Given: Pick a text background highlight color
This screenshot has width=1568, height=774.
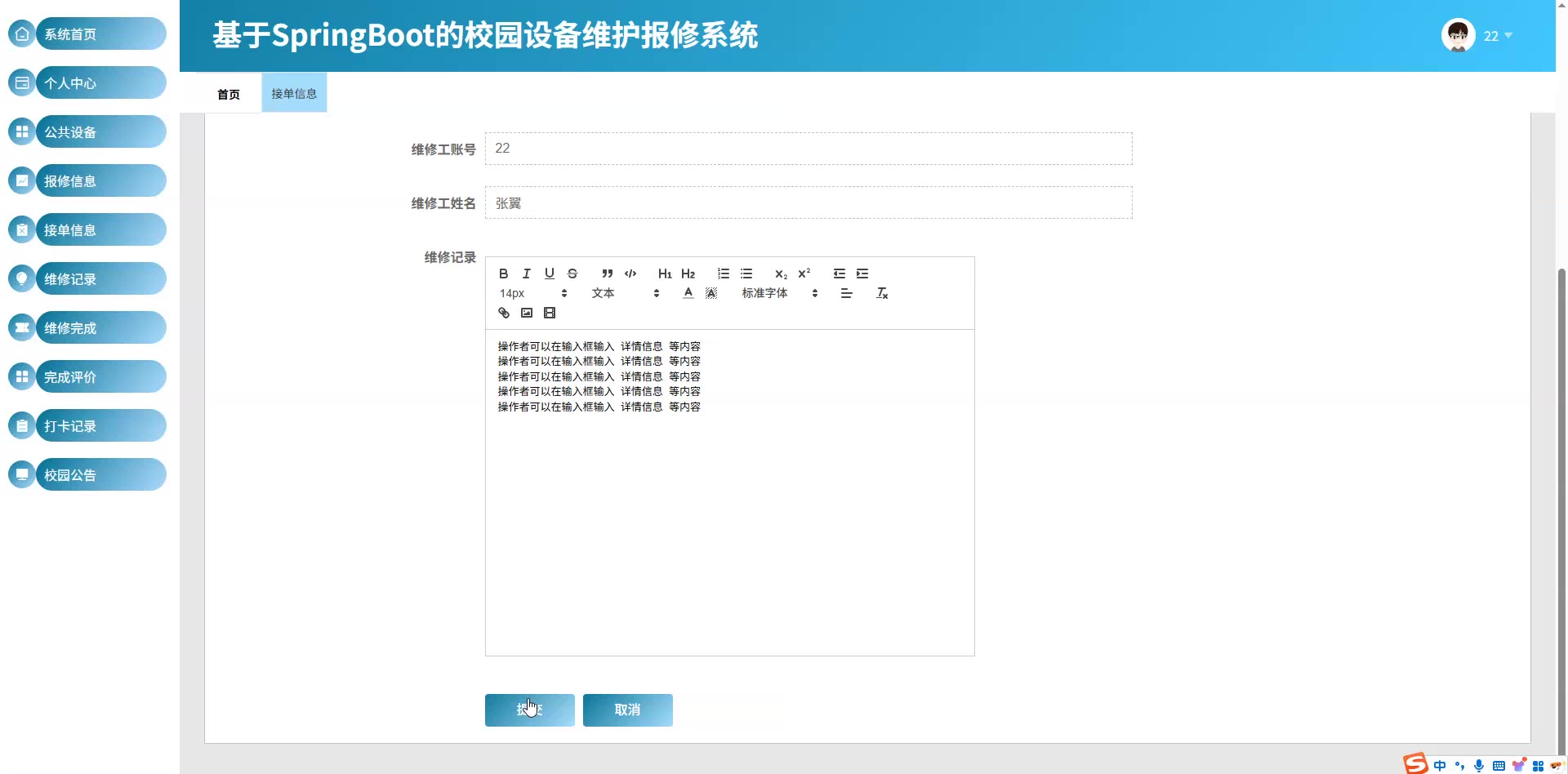Looking at the screenshot, I should coord(711,293).
